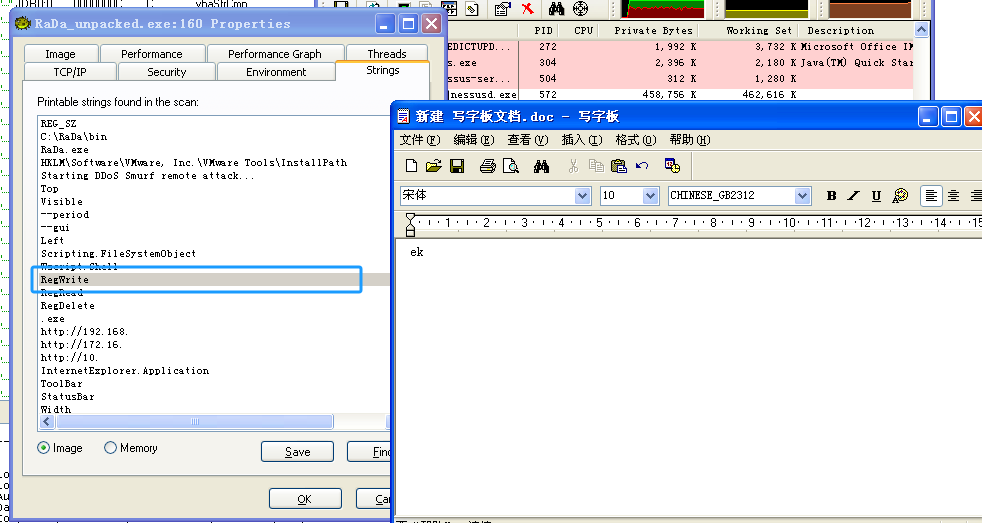Click the strings list horizontal scrollbar thumb

(195, 422)
